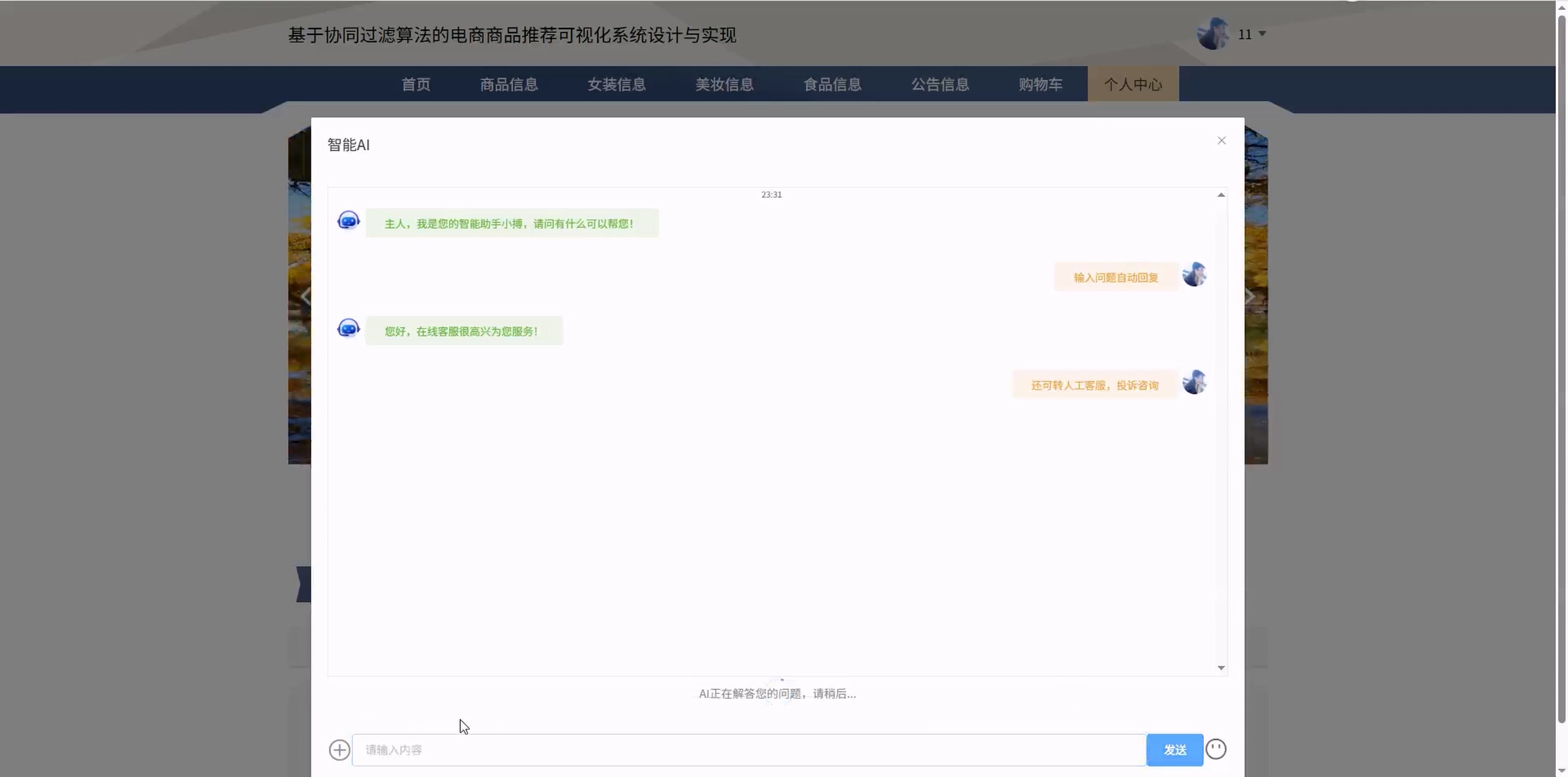Click user avatar next to 还可转人工客服 message
1568x777 pixels.
[x=1194, y=382]
